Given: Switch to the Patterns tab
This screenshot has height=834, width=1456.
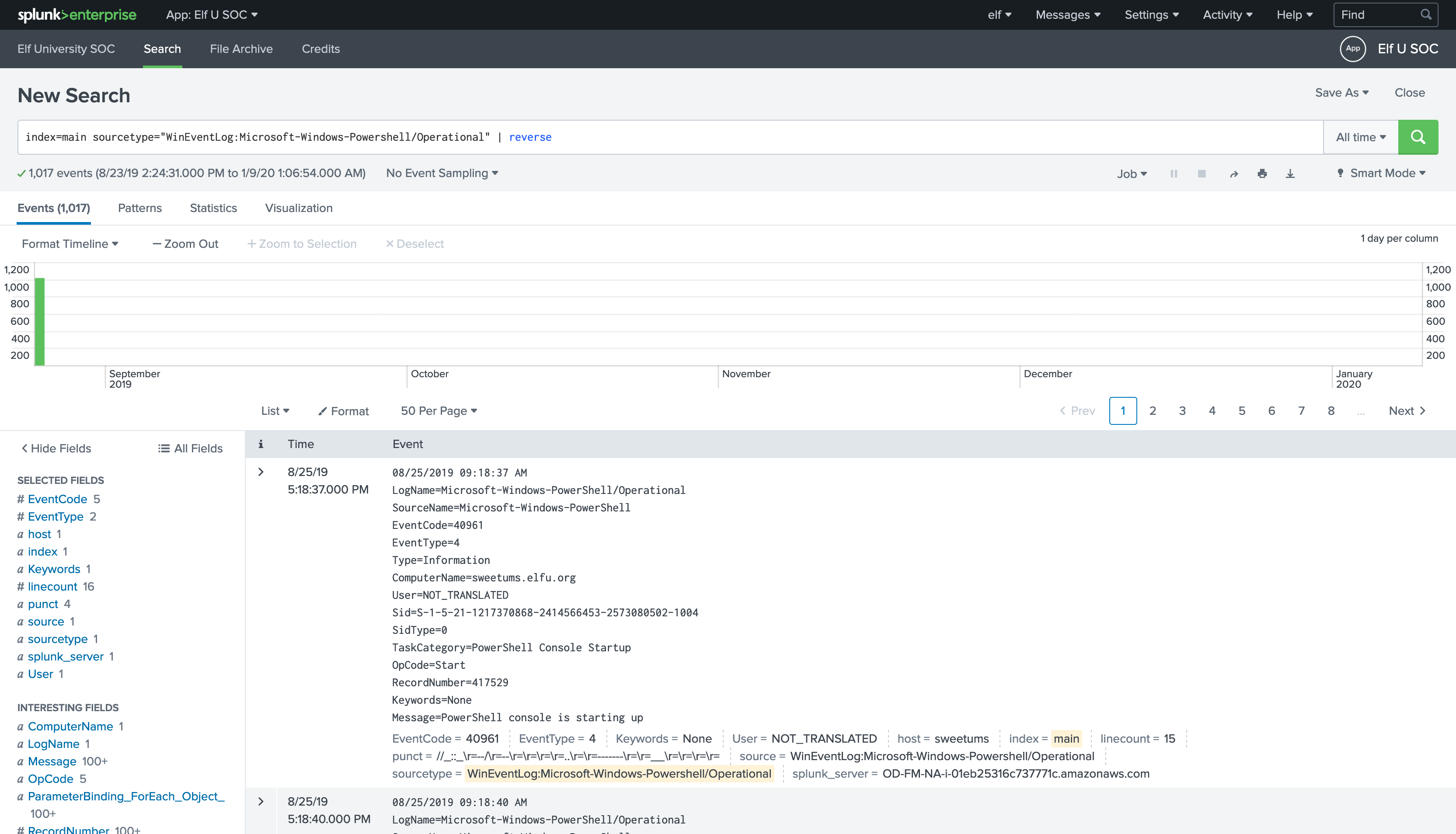Looking at the screenshot, I should tap(140, 208).
